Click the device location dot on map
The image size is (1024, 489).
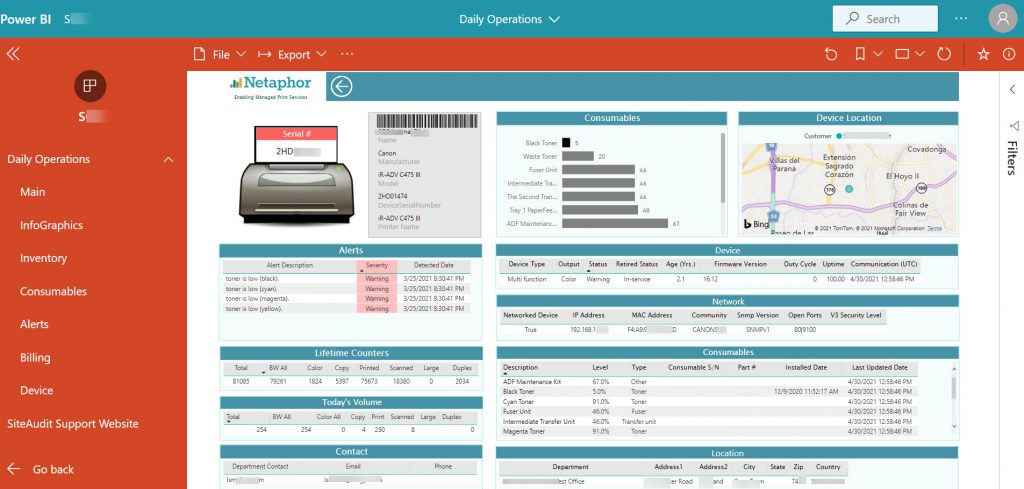click(849, 189)
